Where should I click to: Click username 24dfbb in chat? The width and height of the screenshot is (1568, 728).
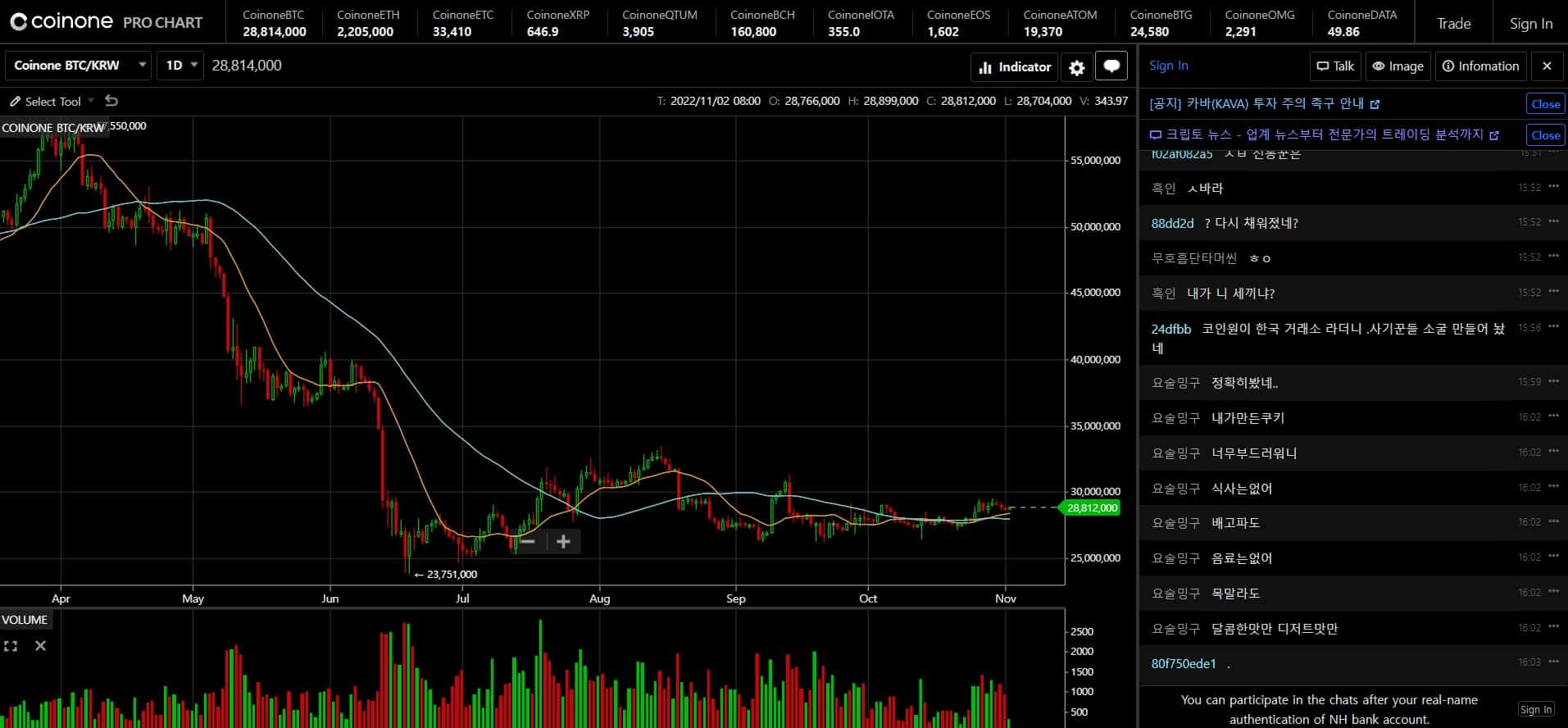1171,329
